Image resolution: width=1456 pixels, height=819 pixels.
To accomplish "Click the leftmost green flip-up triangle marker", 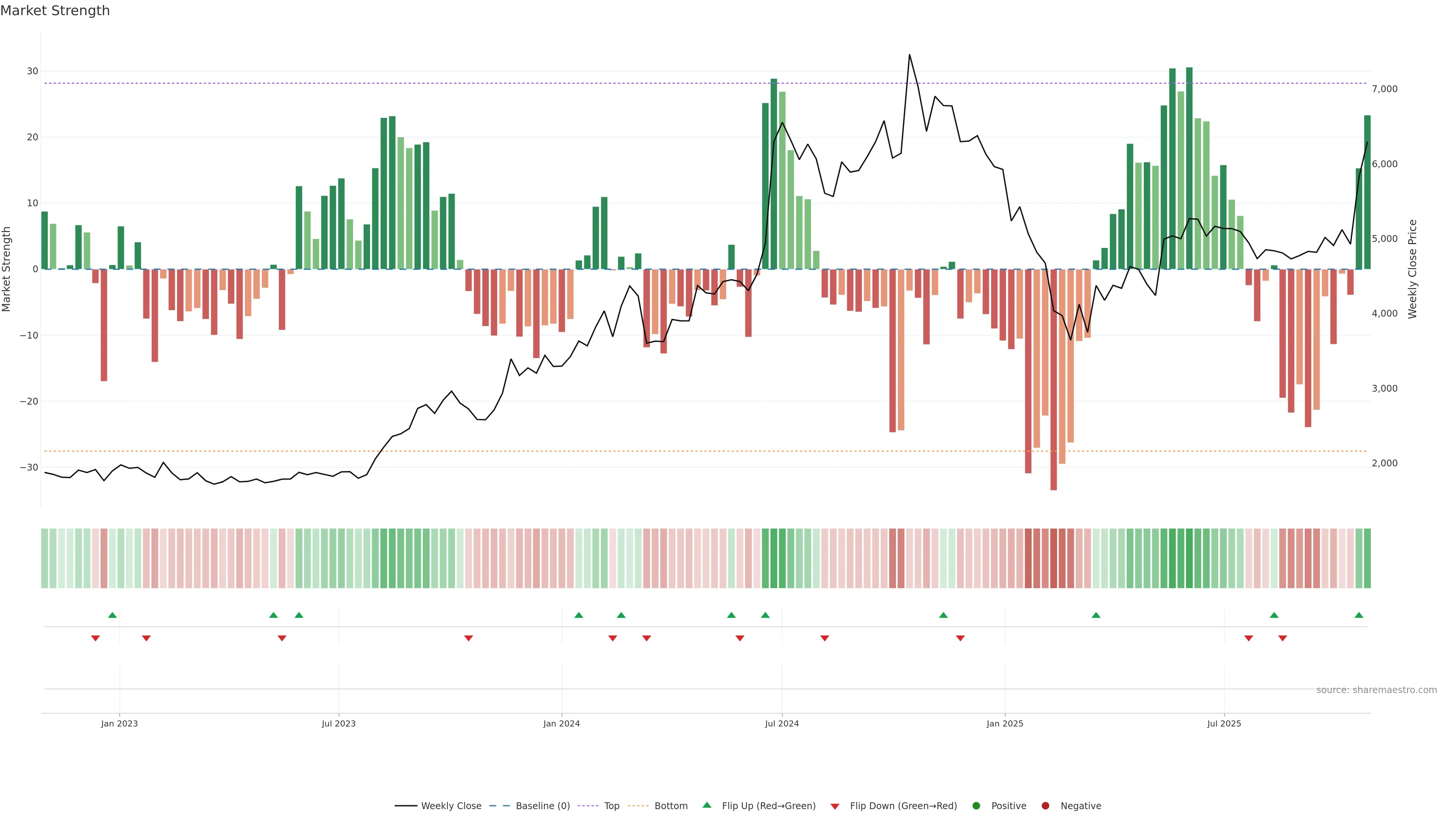I will pos(113,615).
